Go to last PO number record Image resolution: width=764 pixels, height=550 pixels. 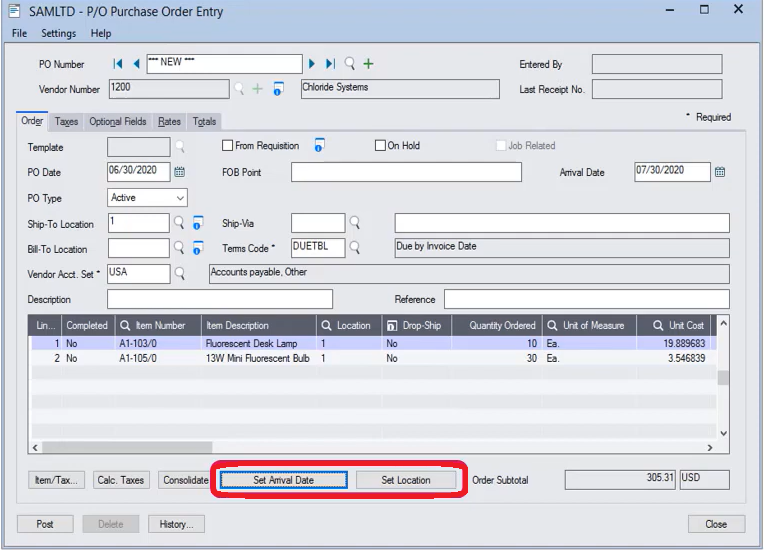point(331,64)
